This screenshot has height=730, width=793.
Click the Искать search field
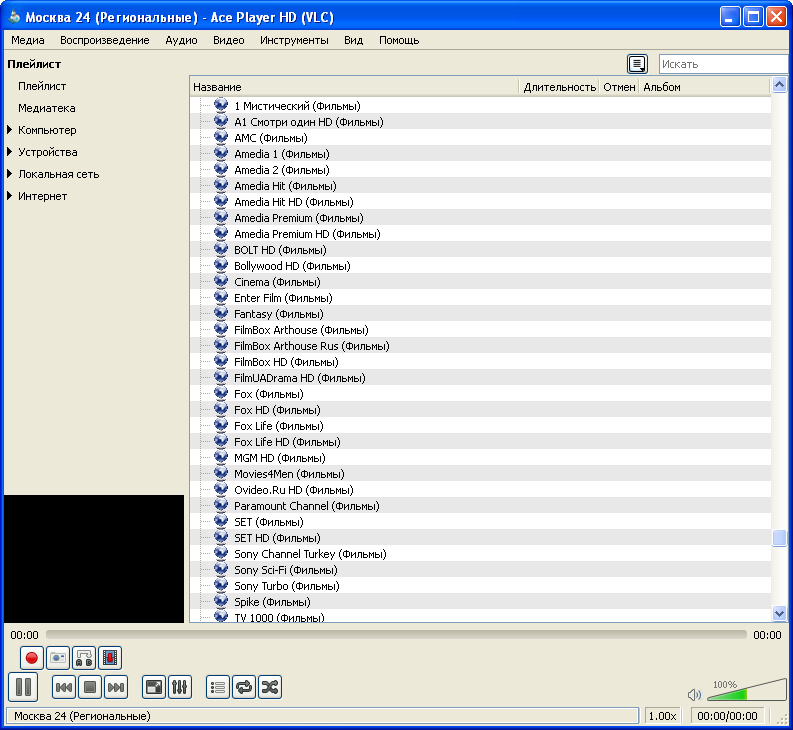coord(724,64)
